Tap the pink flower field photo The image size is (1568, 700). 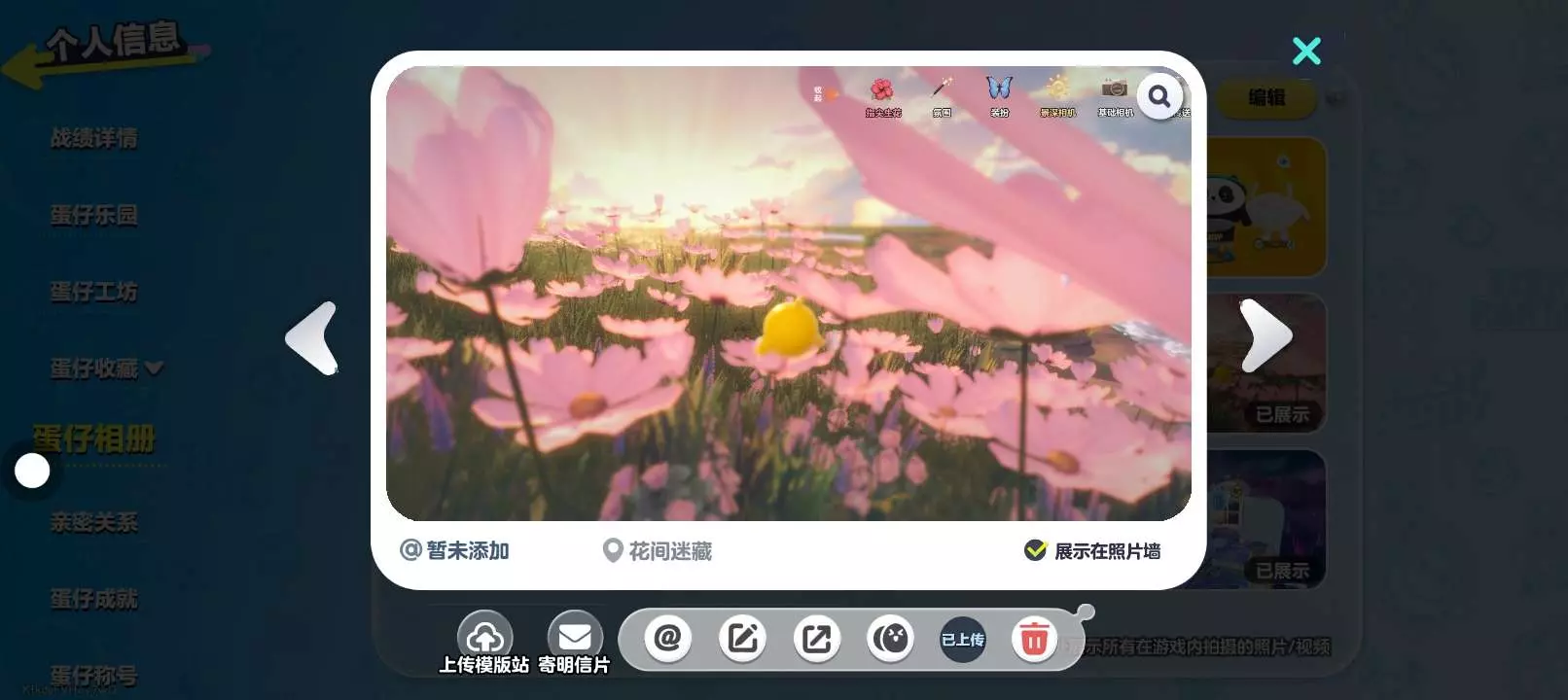[789, 294]
